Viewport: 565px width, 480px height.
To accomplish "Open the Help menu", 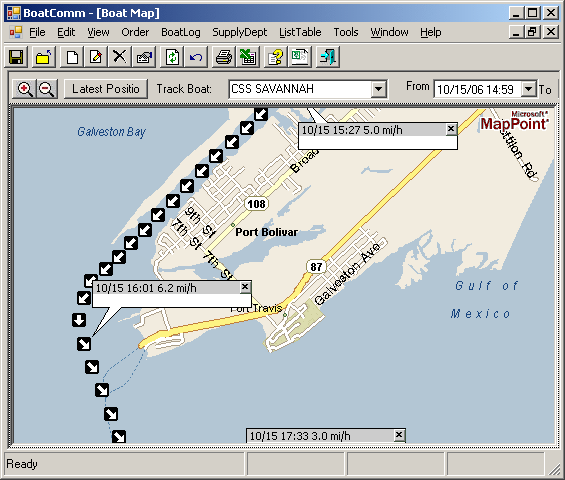I will point(431,32).
